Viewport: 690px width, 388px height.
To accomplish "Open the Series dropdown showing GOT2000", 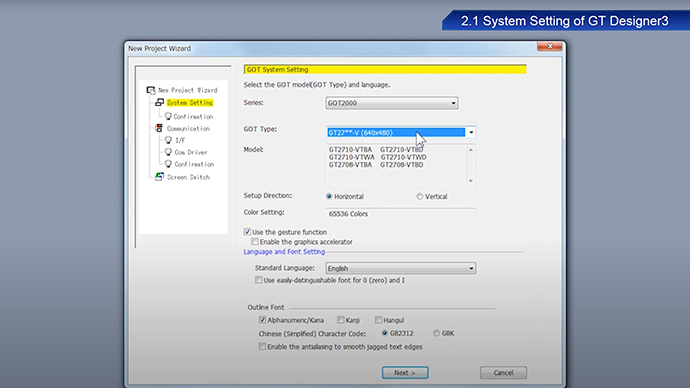I will (x=392, y=103).
